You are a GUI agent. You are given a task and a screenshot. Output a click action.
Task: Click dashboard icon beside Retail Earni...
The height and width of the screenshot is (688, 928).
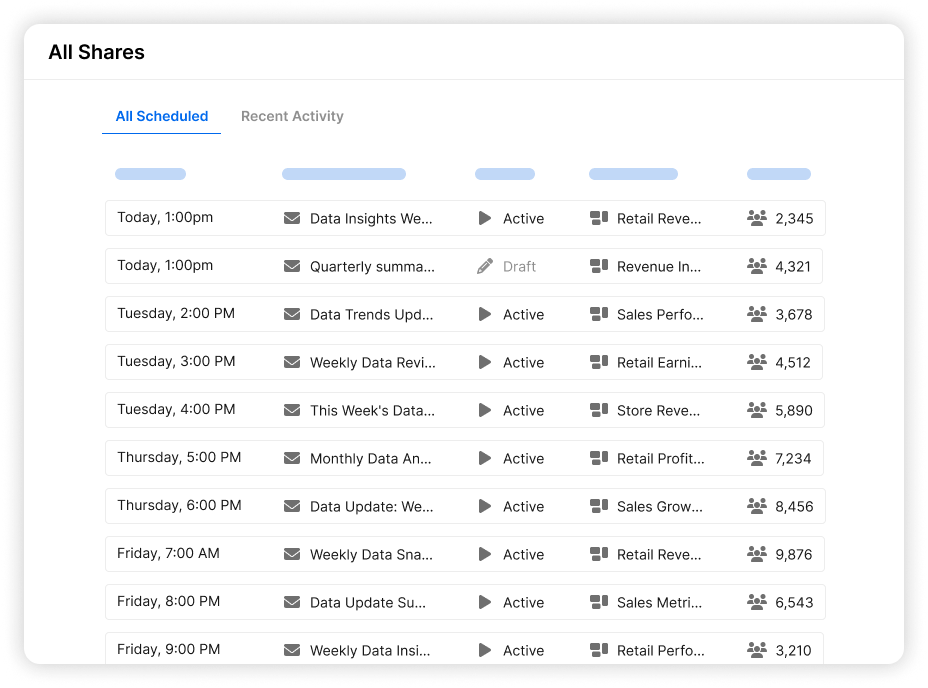point(599,362)
